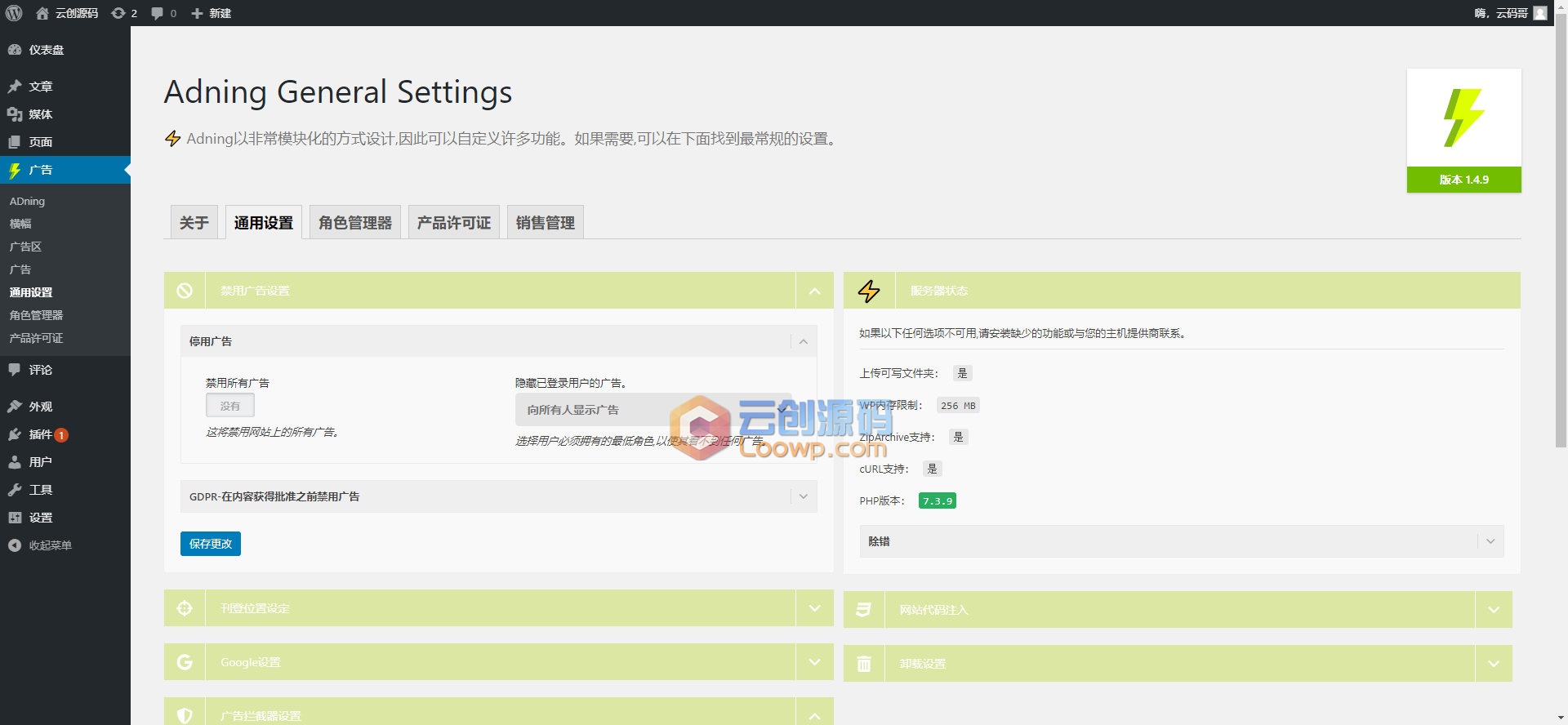1568x725 pixels.
Task: Click the 刊登位置设定 crosshair icon
Action: [185, 608]
